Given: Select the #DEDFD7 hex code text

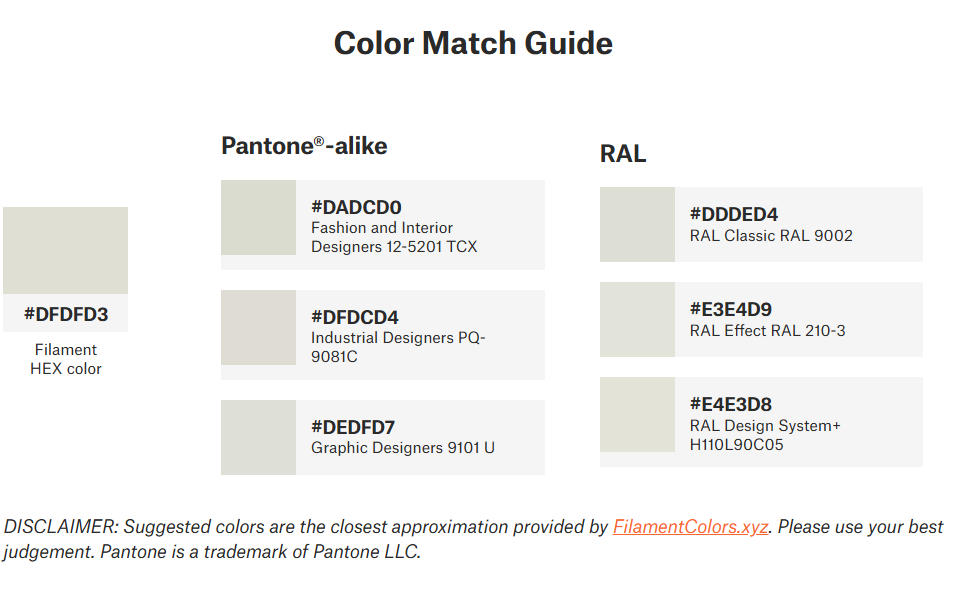Looking at the screenshot, I should point(353,427).
